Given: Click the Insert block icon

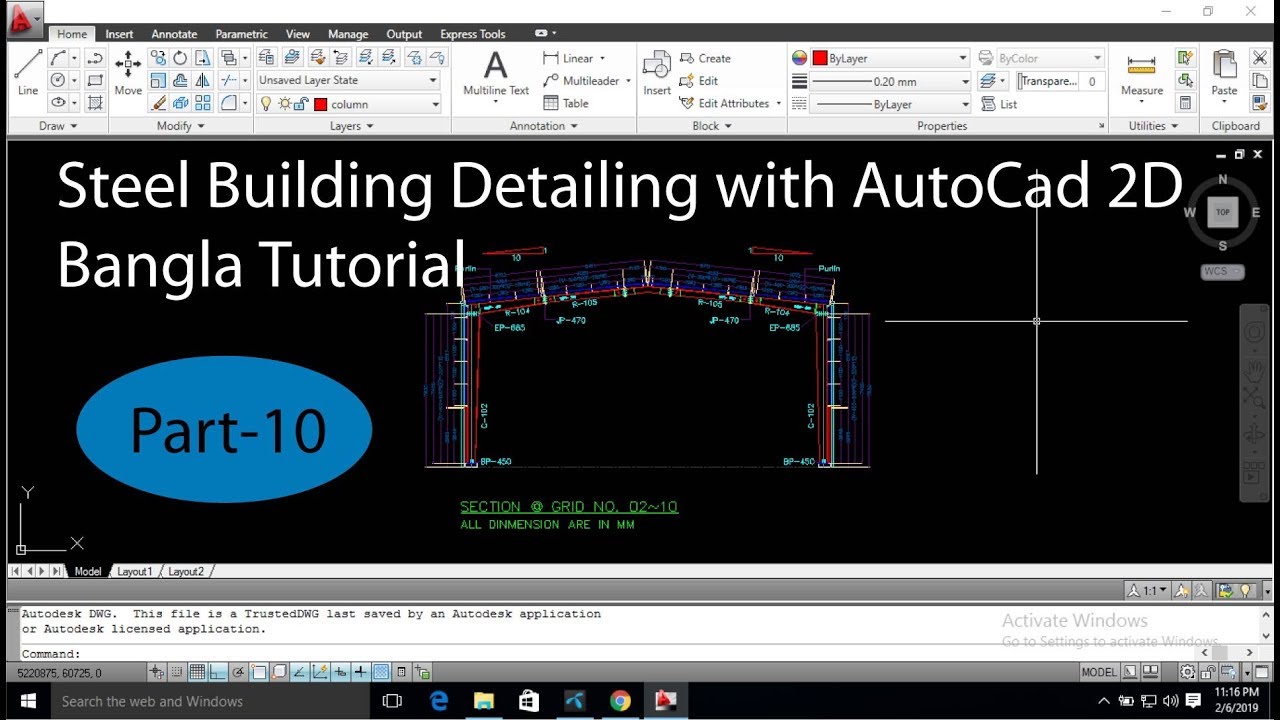Looking at the screenshot, I should [657, 74].
